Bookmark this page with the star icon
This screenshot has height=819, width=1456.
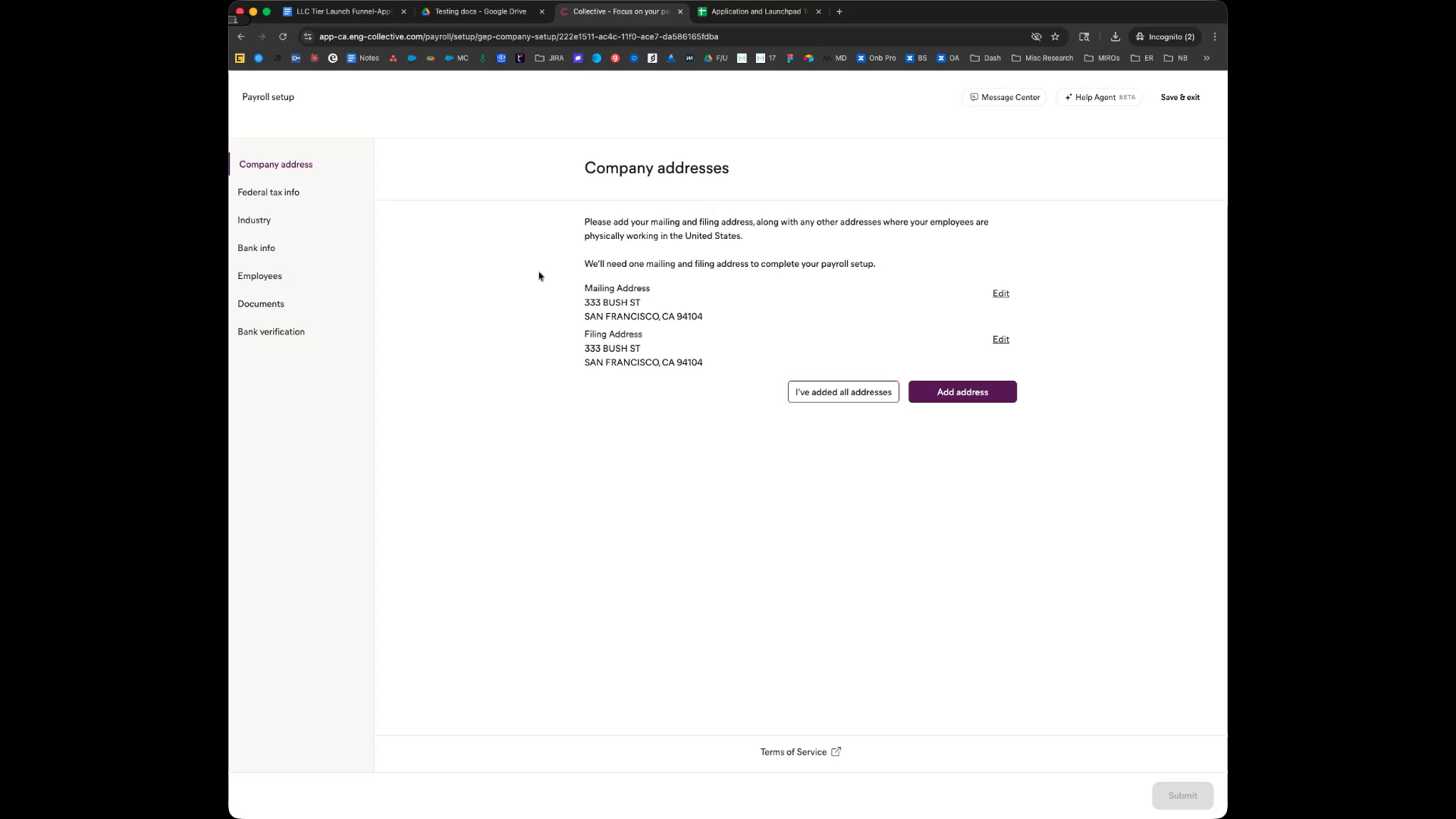[1055, 36]
